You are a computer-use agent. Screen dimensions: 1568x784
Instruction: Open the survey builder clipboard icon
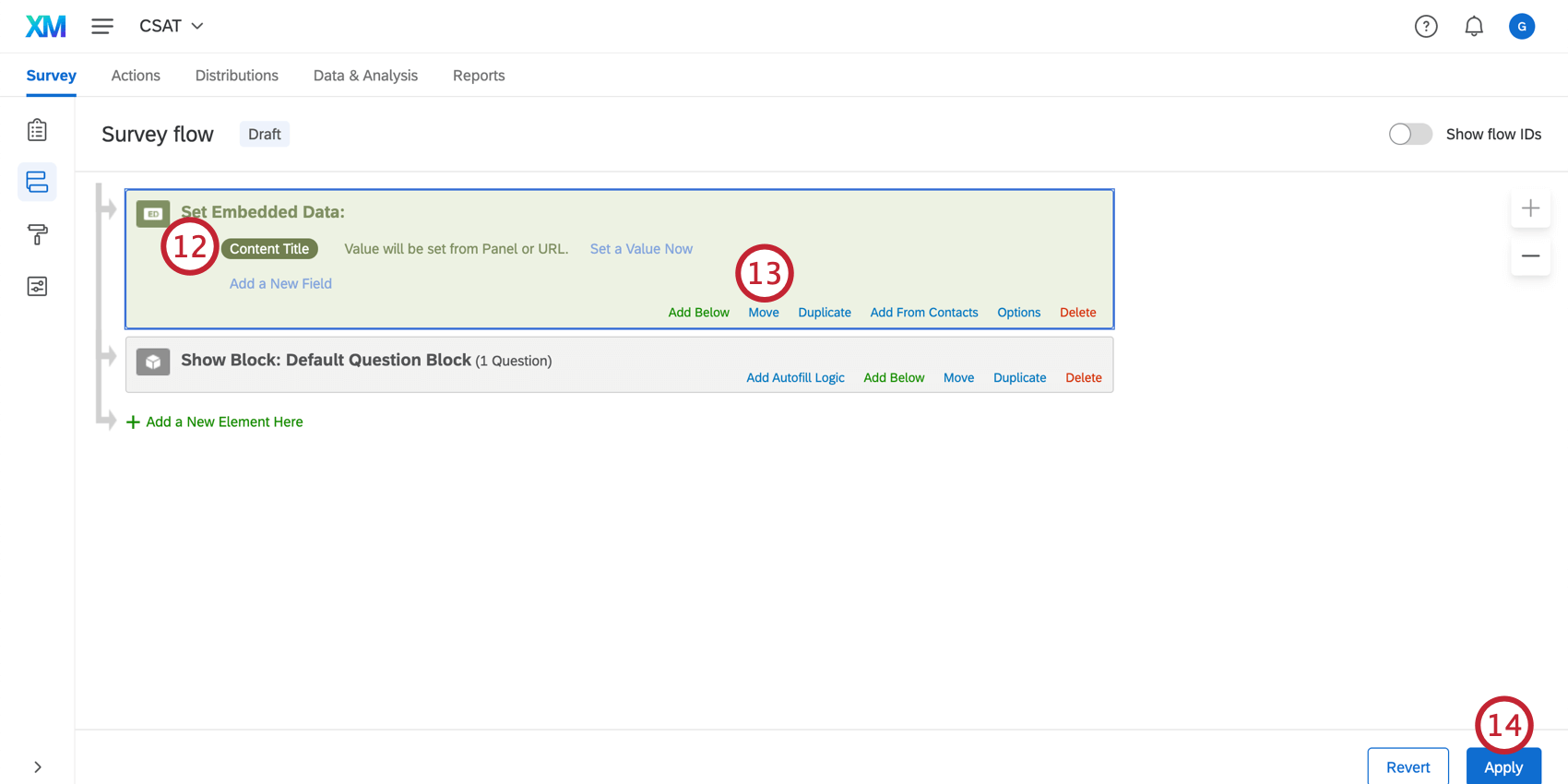tap(37, 130)
